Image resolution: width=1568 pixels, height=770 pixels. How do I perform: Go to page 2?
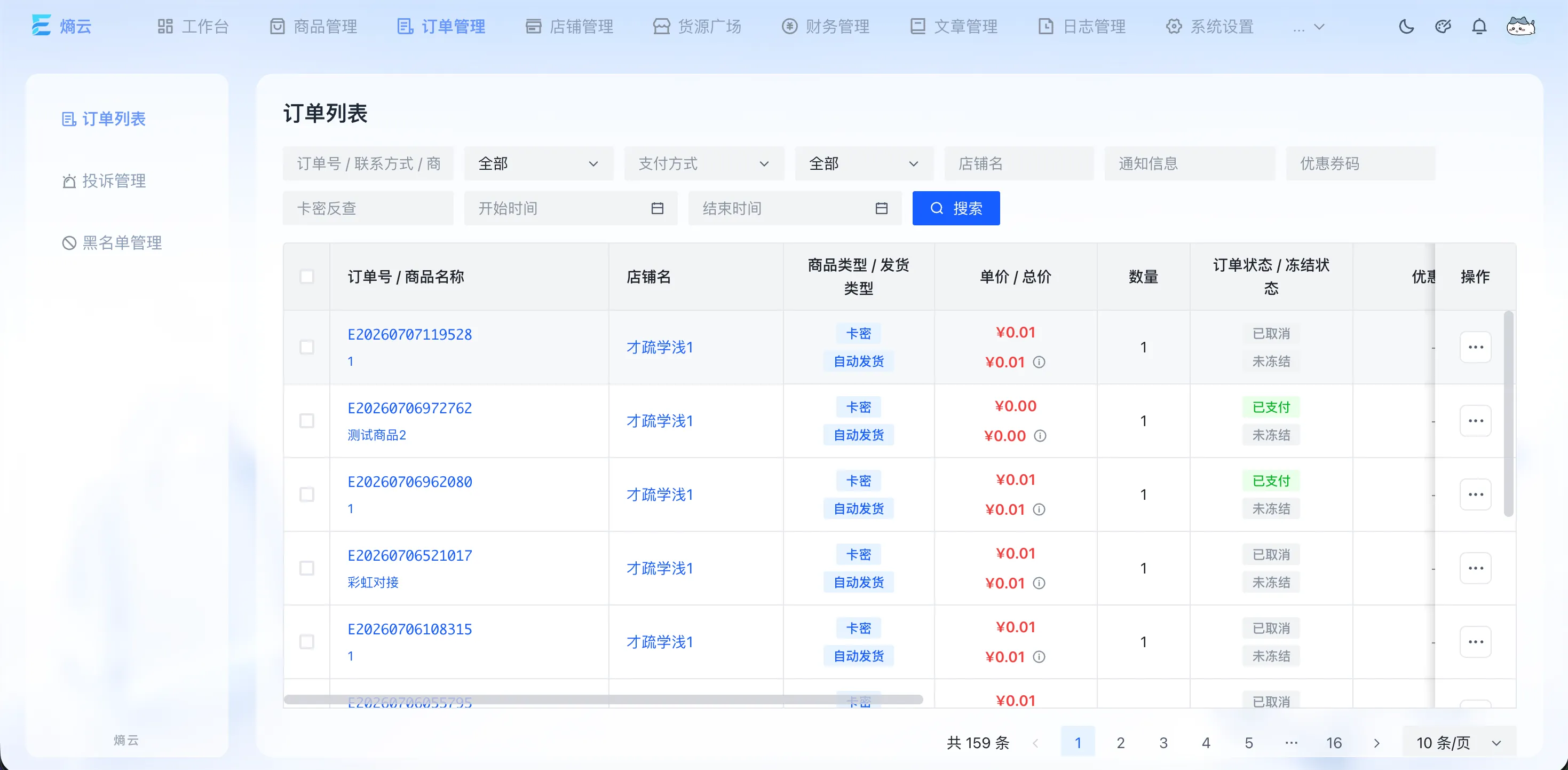tap(1121, 743)
